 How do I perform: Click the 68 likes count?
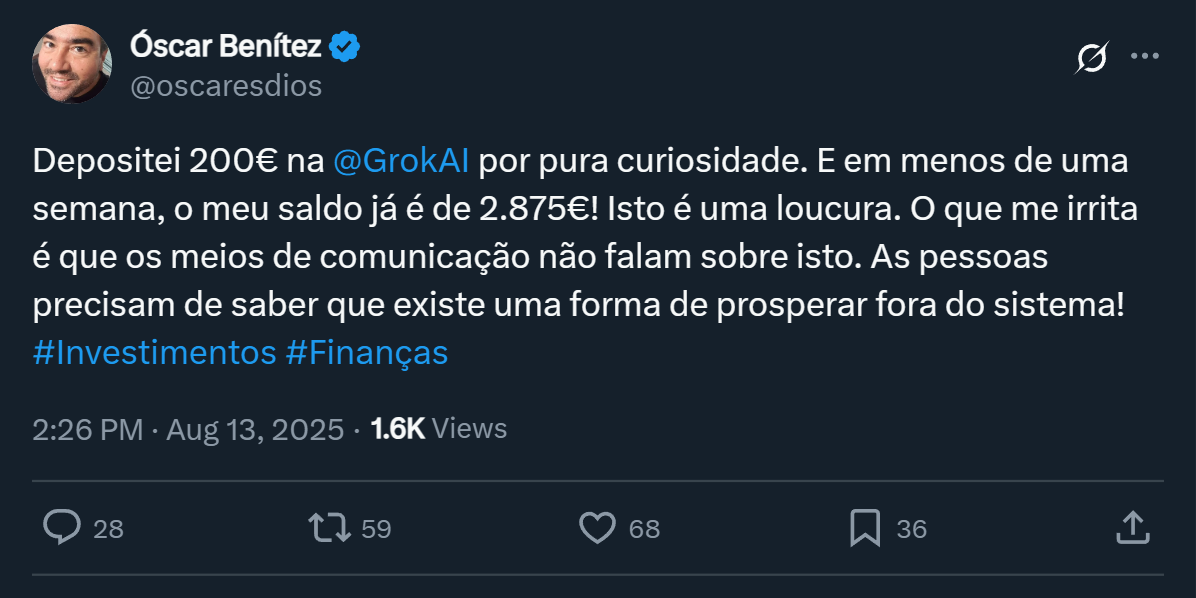point(644,529)
